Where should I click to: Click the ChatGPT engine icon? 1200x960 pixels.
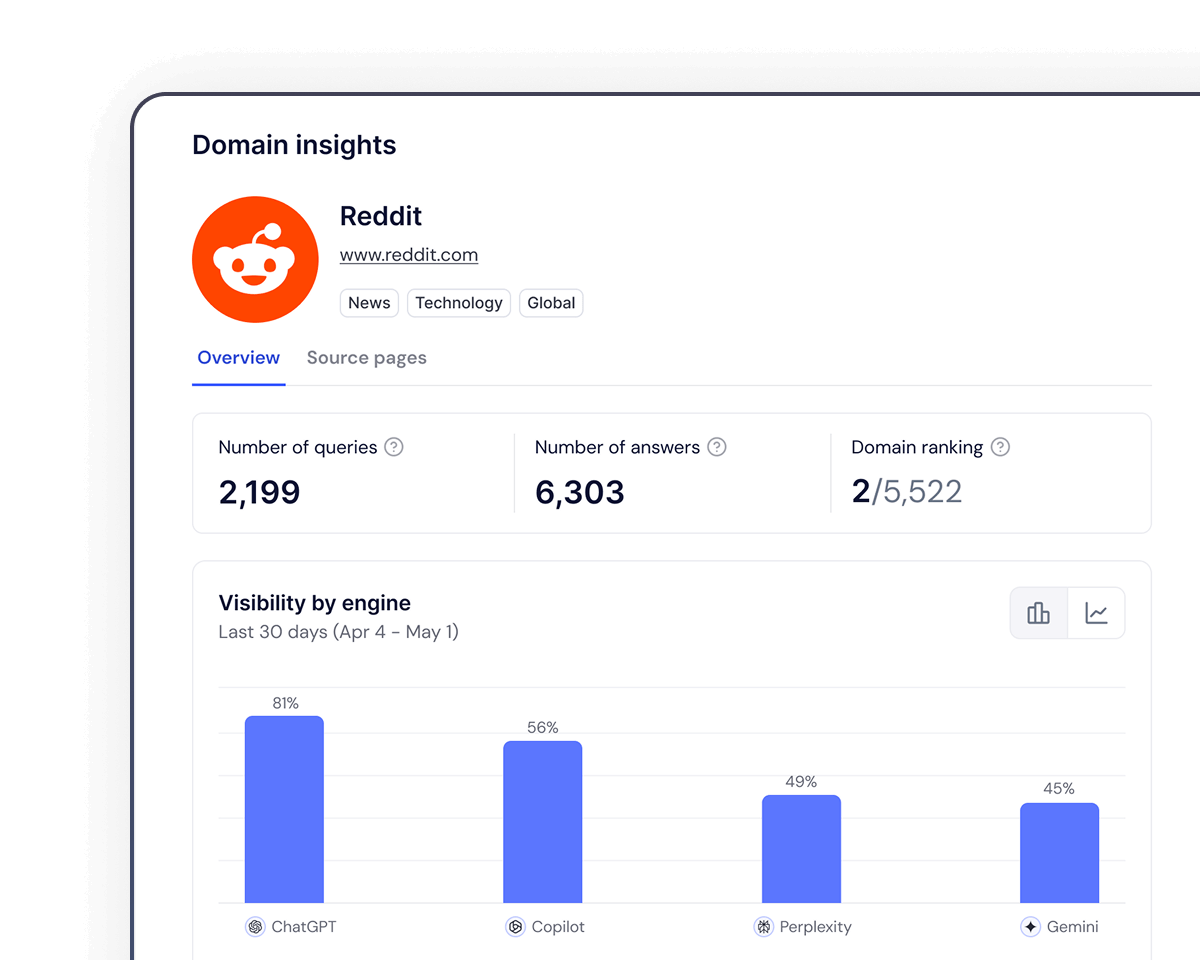pos(255,927)
